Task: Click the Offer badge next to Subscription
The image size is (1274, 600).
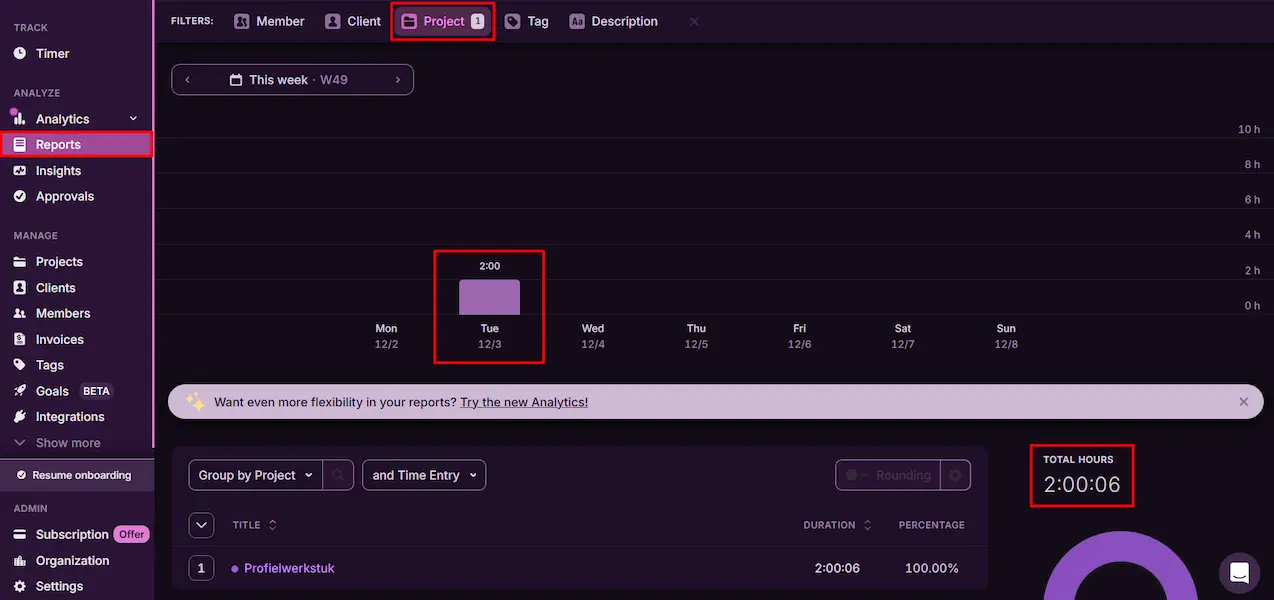Action: click(x=132, y=534)
